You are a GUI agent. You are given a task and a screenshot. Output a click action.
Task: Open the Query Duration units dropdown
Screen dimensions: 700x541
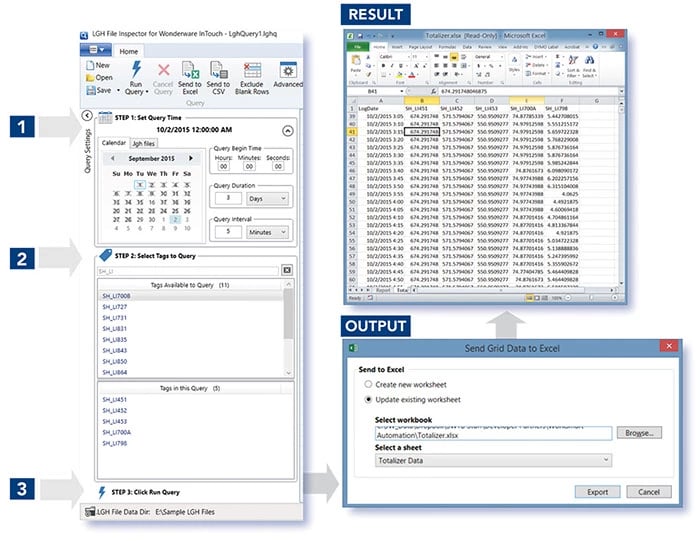coord(269,199)
